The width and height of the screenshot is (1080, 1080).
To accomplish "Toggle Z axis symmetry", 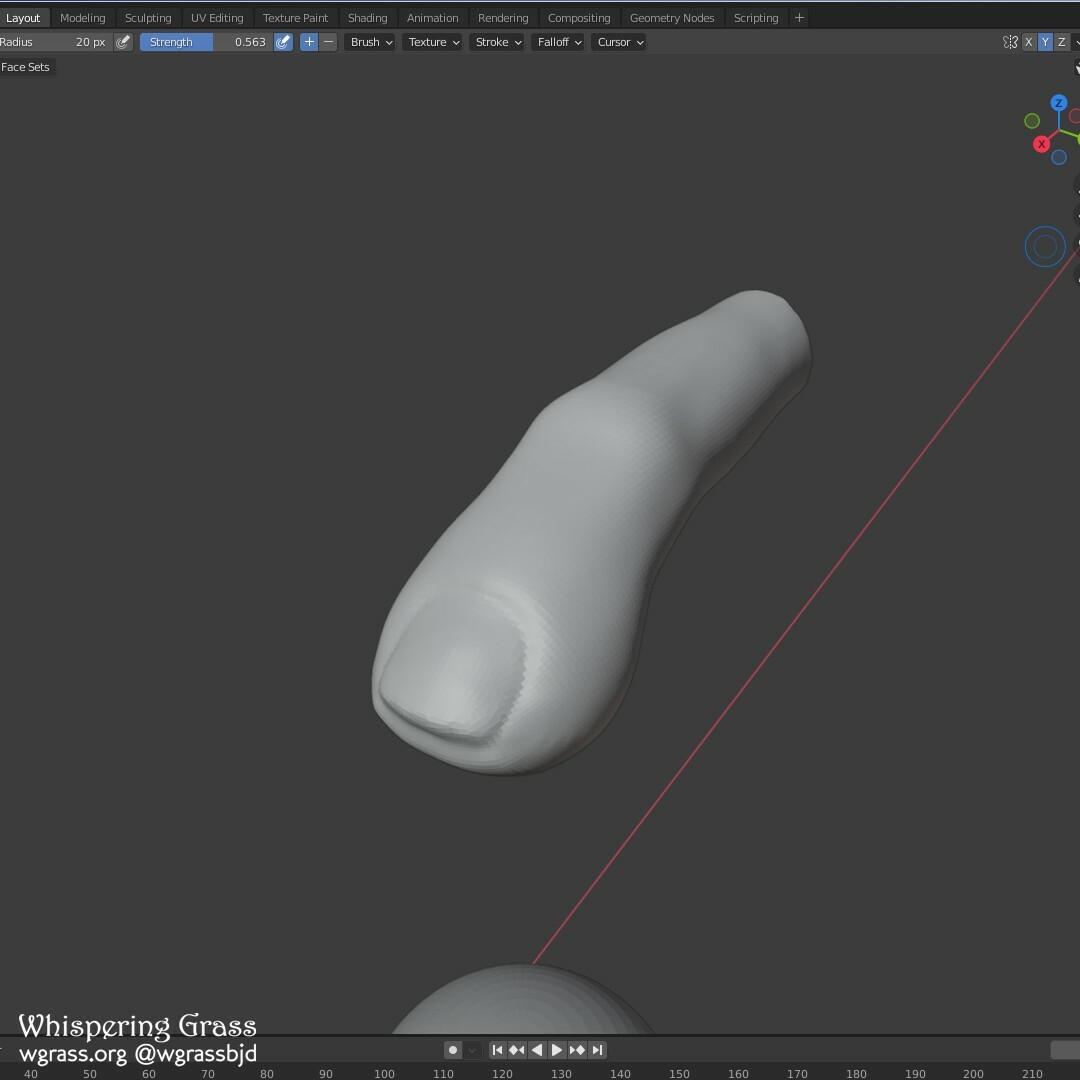I will 1061,42.
